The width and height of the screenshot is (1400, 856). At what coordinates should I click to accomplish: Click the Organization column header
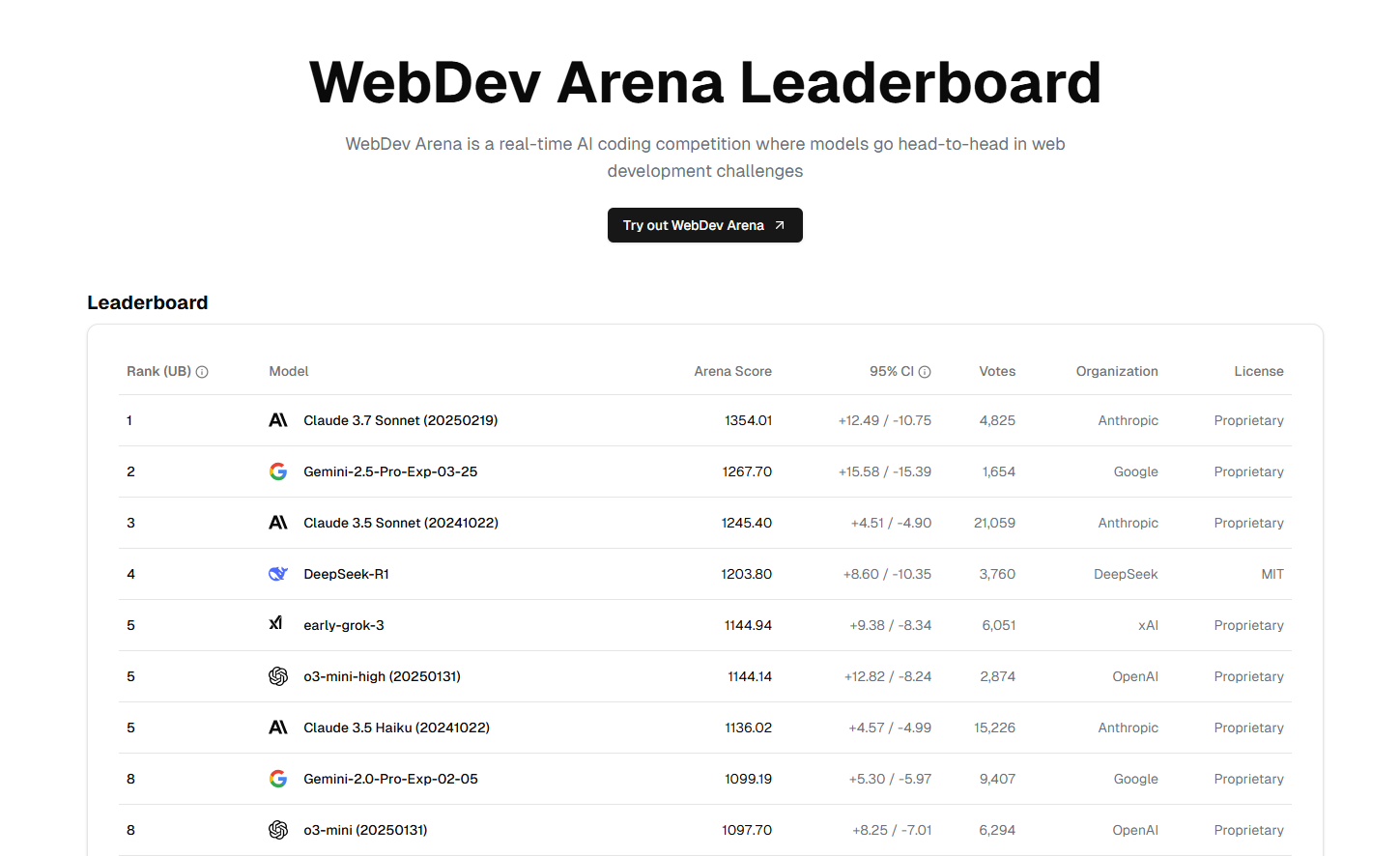1117,371
